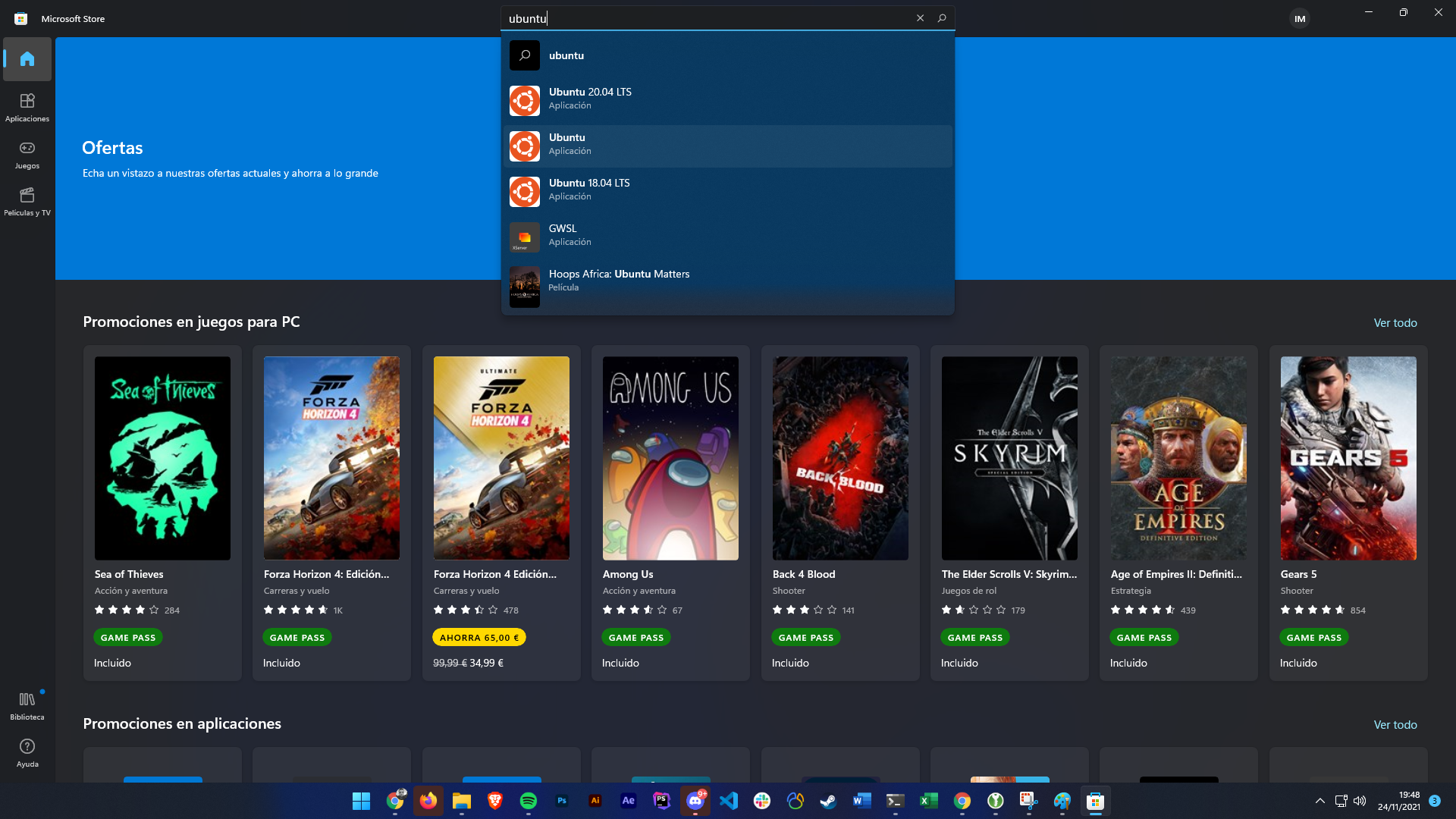
Task: Open Firefox from the taskbar
Action: coord(428,801)
